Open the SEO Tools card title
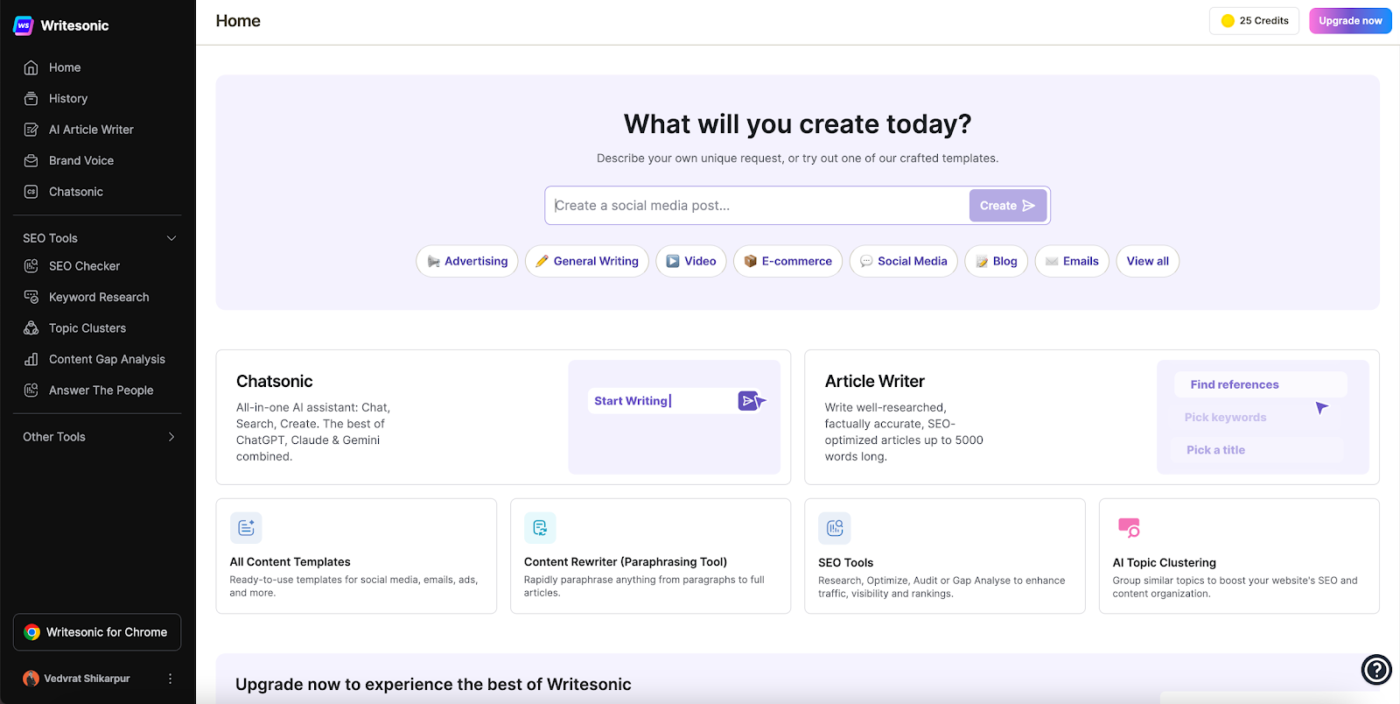 [846, 563]
